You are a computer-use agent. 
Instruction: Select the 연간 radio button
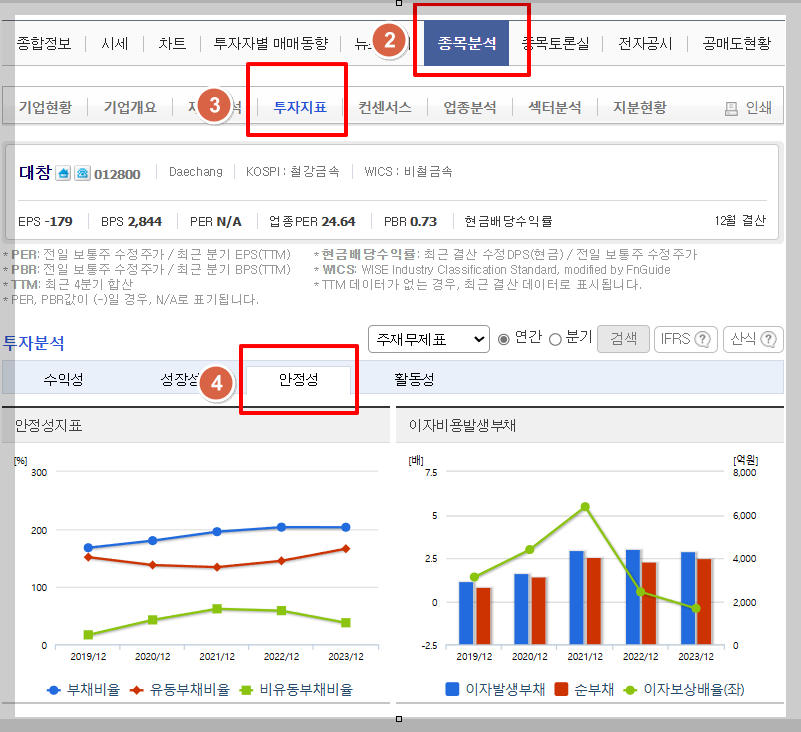point(504,339)
